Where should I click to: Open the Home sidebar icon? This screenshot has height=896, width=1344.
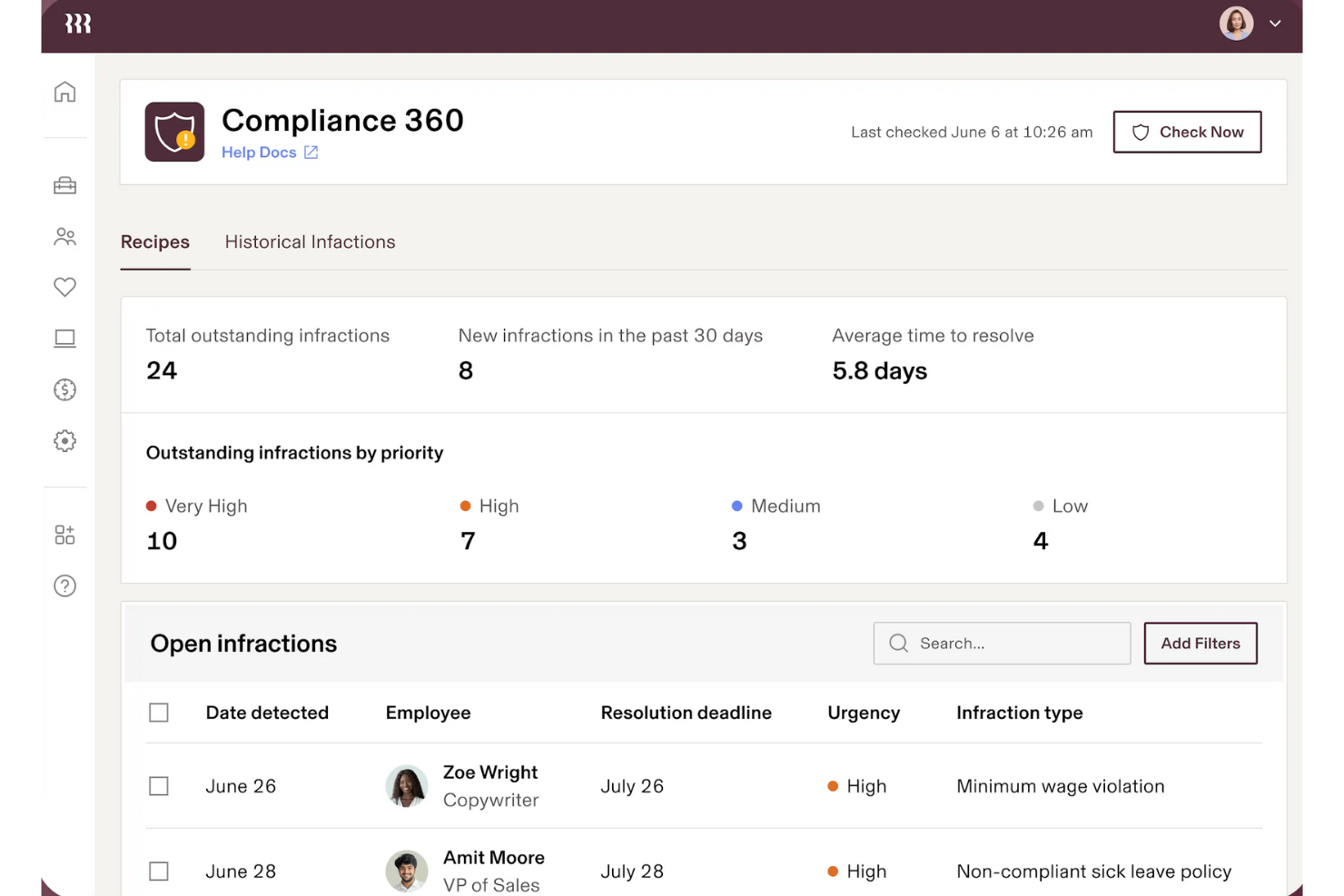click(64, 92)
